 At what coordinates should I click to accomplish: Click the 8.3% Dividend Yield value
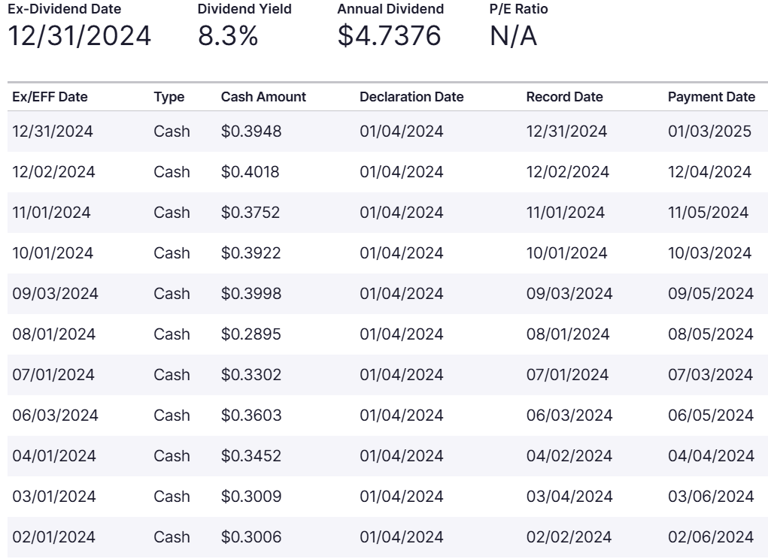pos(228,37)
